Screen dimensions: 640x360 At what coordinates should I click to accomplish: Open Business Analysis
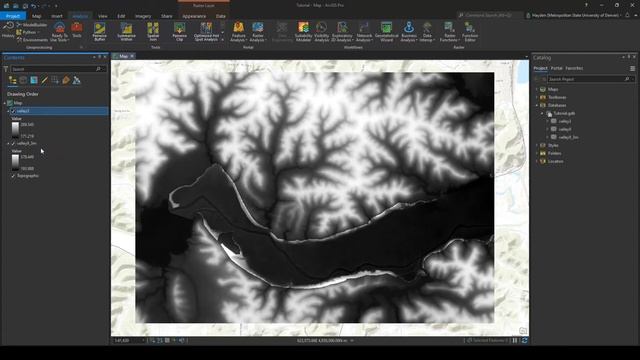point(409,32)
